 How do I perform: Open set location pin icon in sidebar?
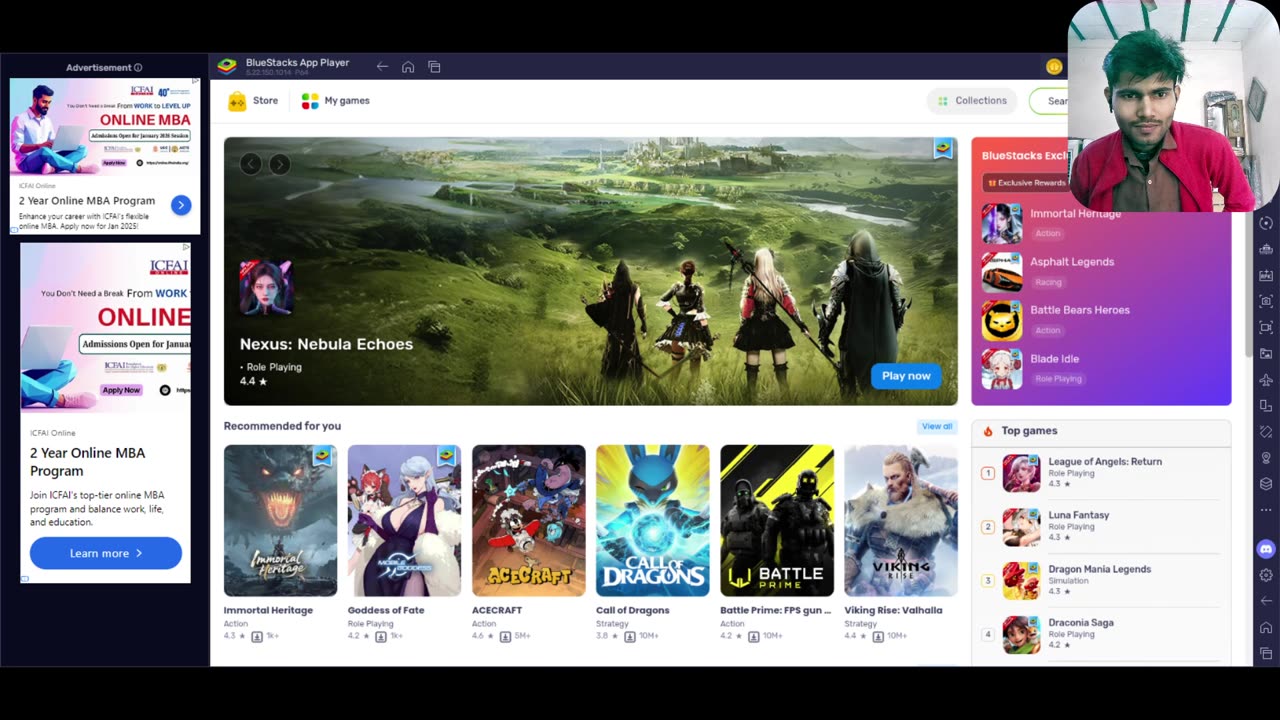tap(1266, 458)
